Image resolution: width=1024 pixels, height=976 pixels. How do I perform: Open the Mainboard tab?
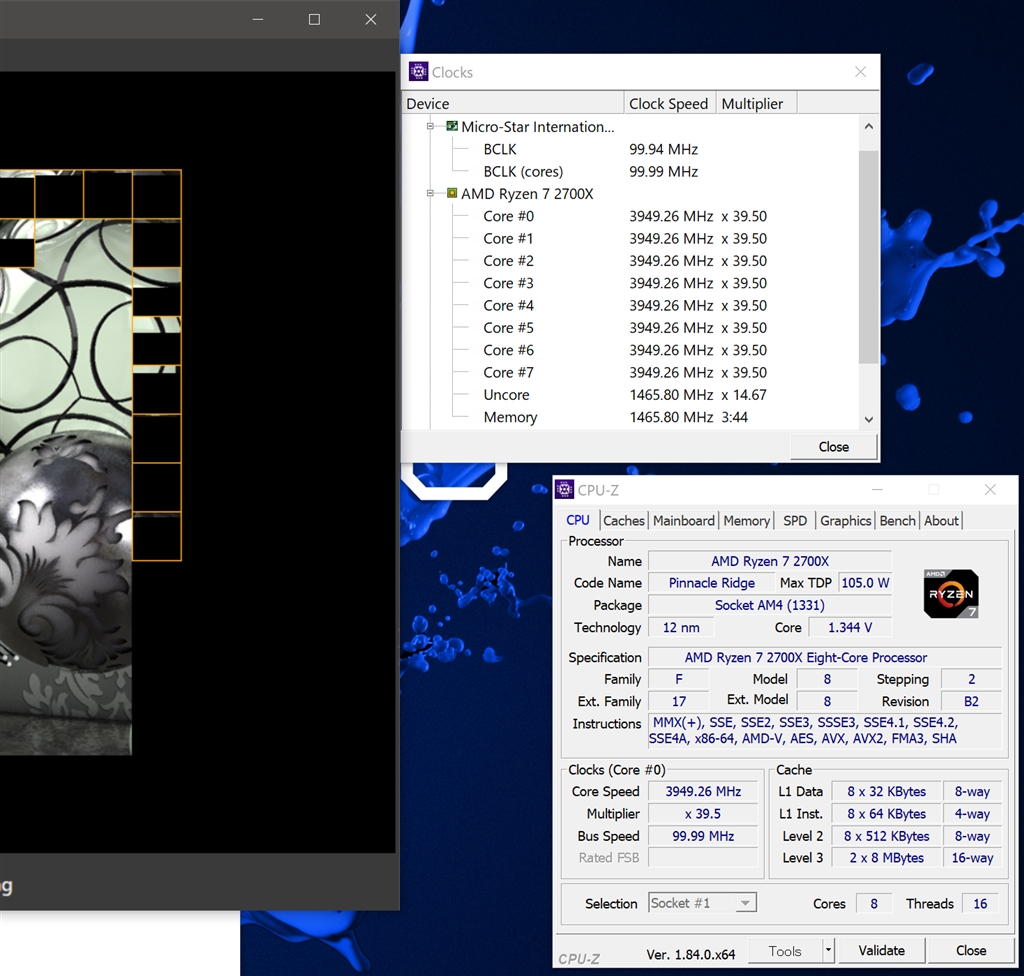[x=684, y=521]
